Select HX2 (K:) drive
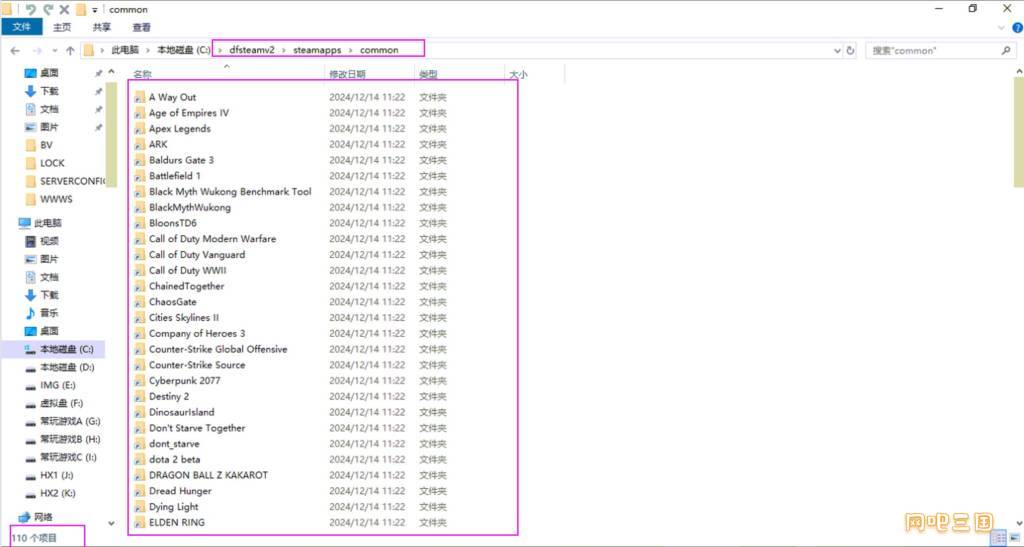Viewport: 1024px width, 547px height. click(57, 493)
